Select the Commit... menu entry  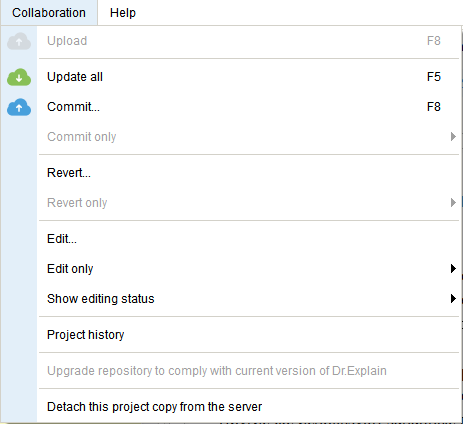tap(249, 107)
